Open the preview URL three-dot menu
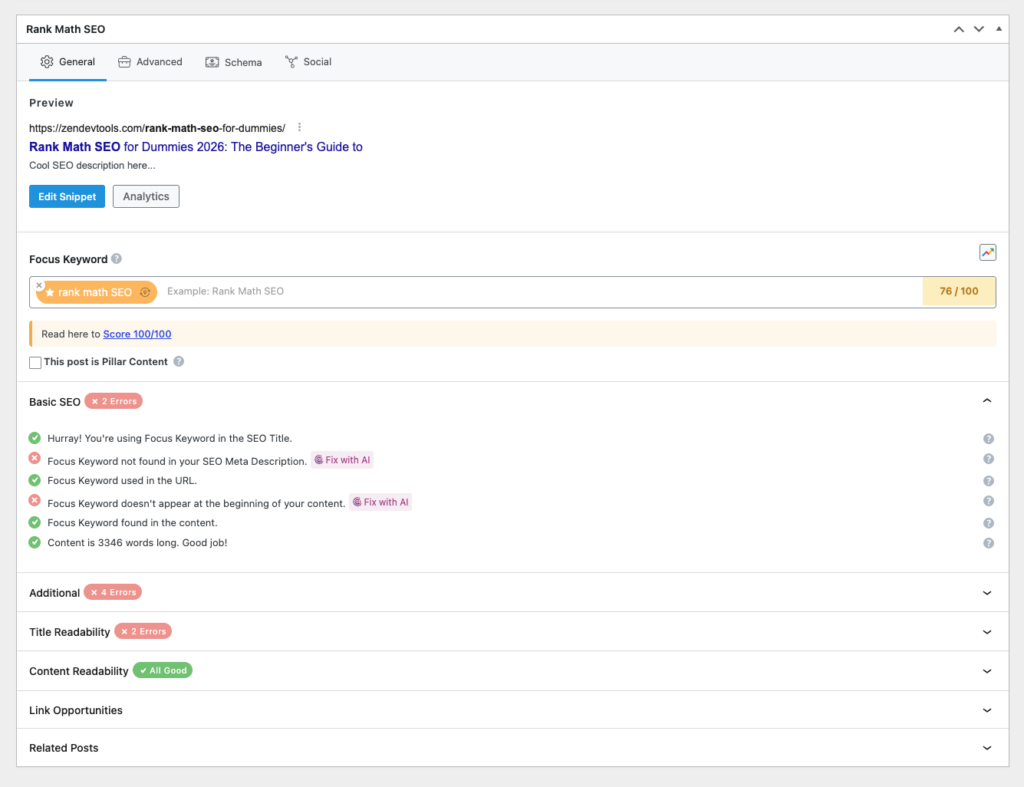Screen dimensions: 1024x787 299,127
